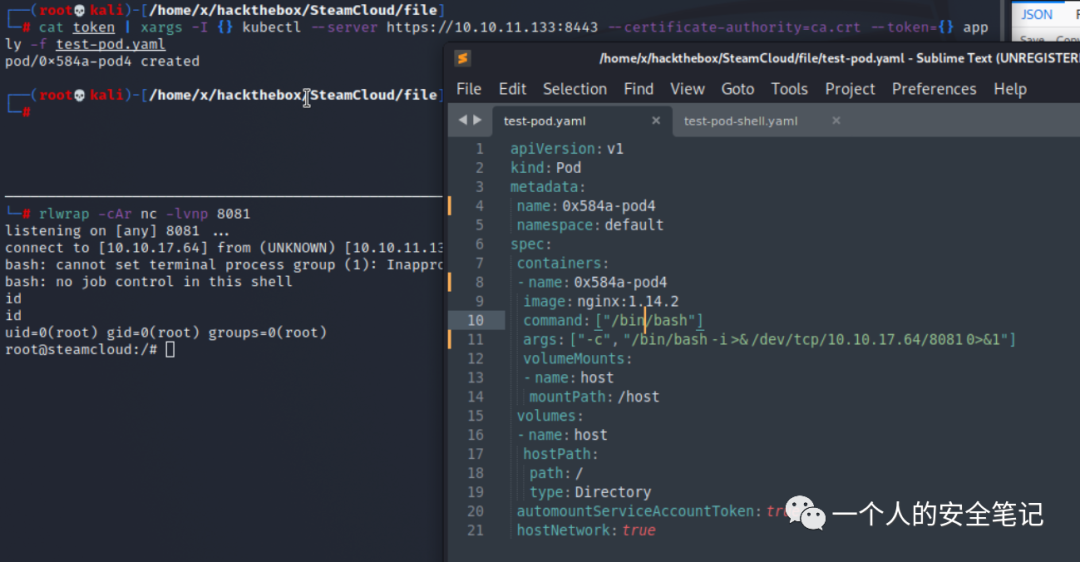The height and width of the screenshot is (562, 1080).
Task: Open the Find menu
Action: [x=638, y=89]
